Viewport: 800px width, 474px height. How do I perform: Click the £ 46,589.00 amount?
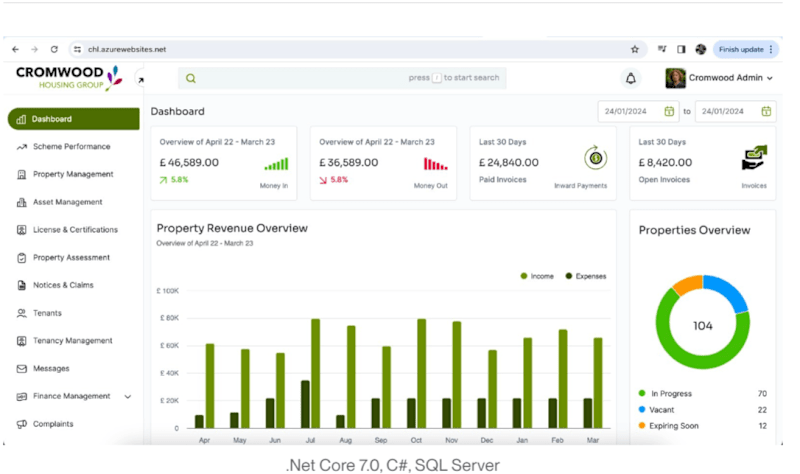(189, 163)
